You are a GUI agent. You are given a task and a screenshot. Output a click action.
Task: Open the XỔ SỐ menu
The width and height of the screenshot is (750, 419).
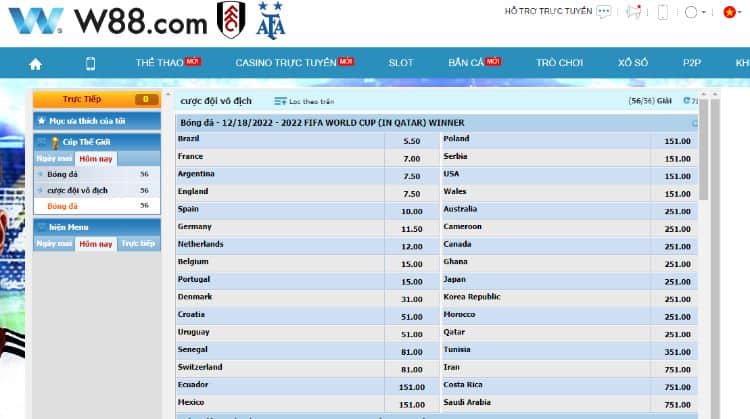point(632,63)
